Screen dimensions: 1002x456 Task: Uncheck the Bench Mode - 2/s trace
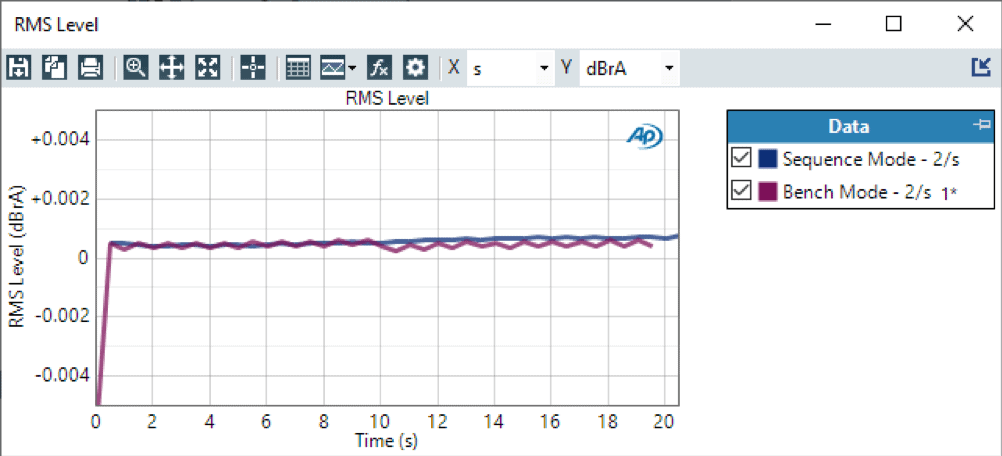[x=741, y=191]
